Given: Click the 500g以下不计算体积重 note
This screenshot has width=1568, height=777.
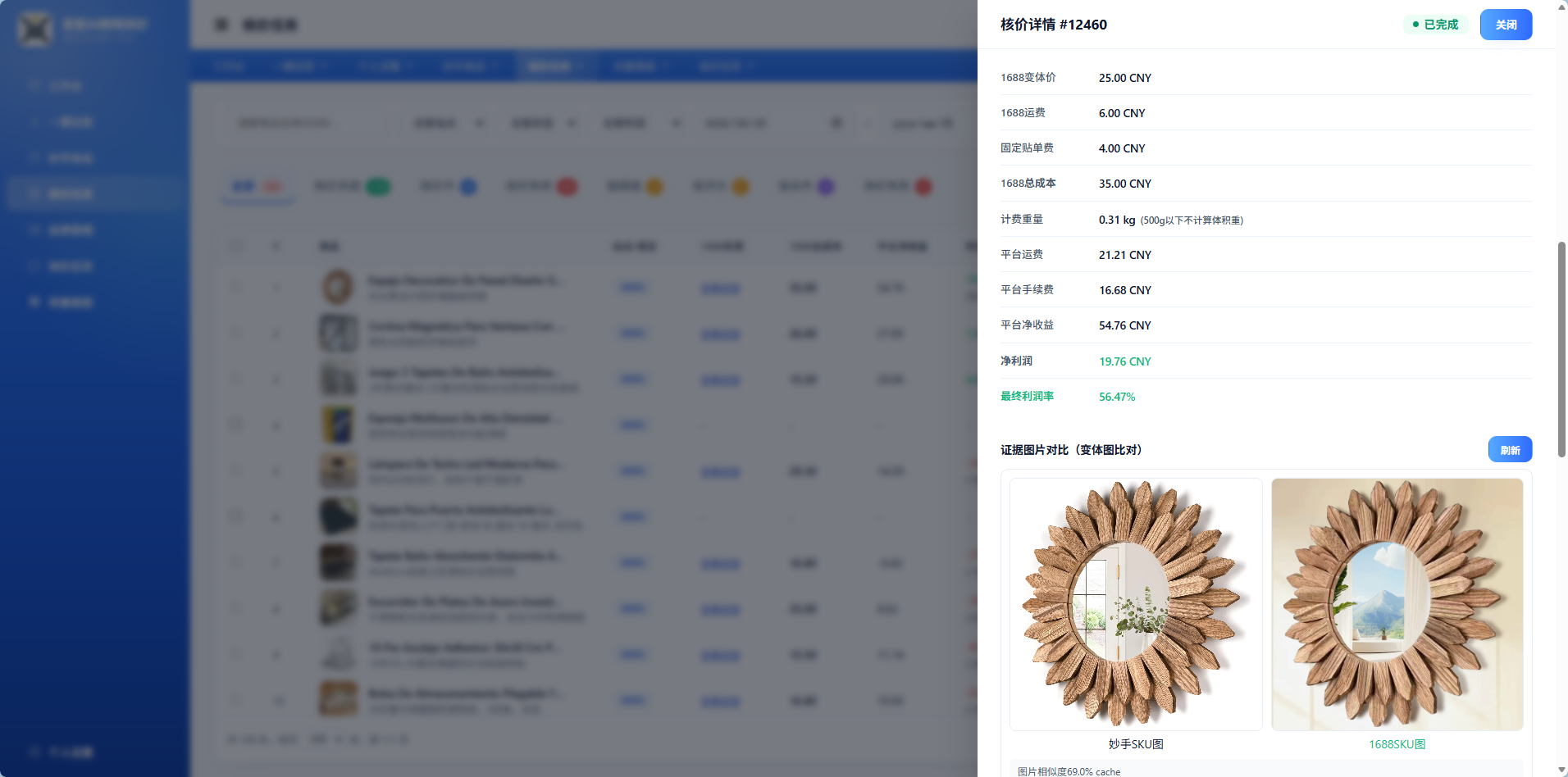Looking at the screenshot, I should click(x=1192, y=220).
